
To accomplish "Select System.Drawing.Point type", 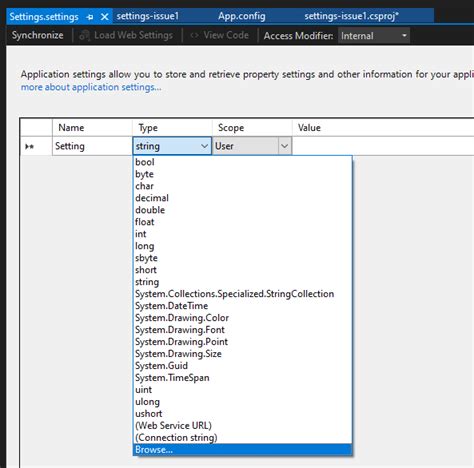I will click(242, 342).
